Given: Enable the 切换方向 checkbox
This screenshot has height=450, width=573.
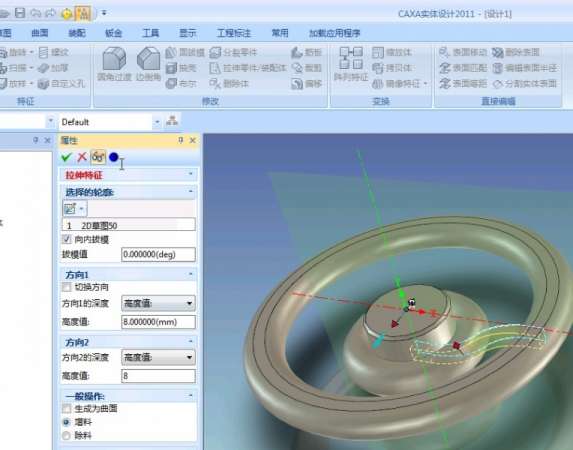Looking at the screenshot, I should pyautogui.click(x=67, y=287).
